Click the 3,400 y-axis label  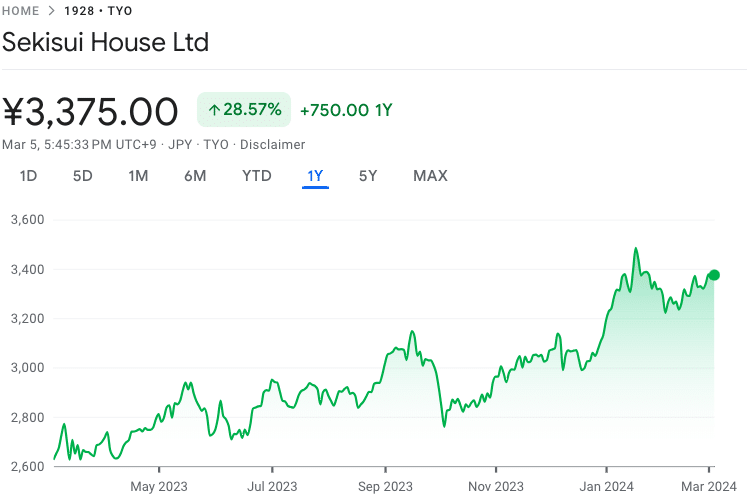tap(27, 269)
